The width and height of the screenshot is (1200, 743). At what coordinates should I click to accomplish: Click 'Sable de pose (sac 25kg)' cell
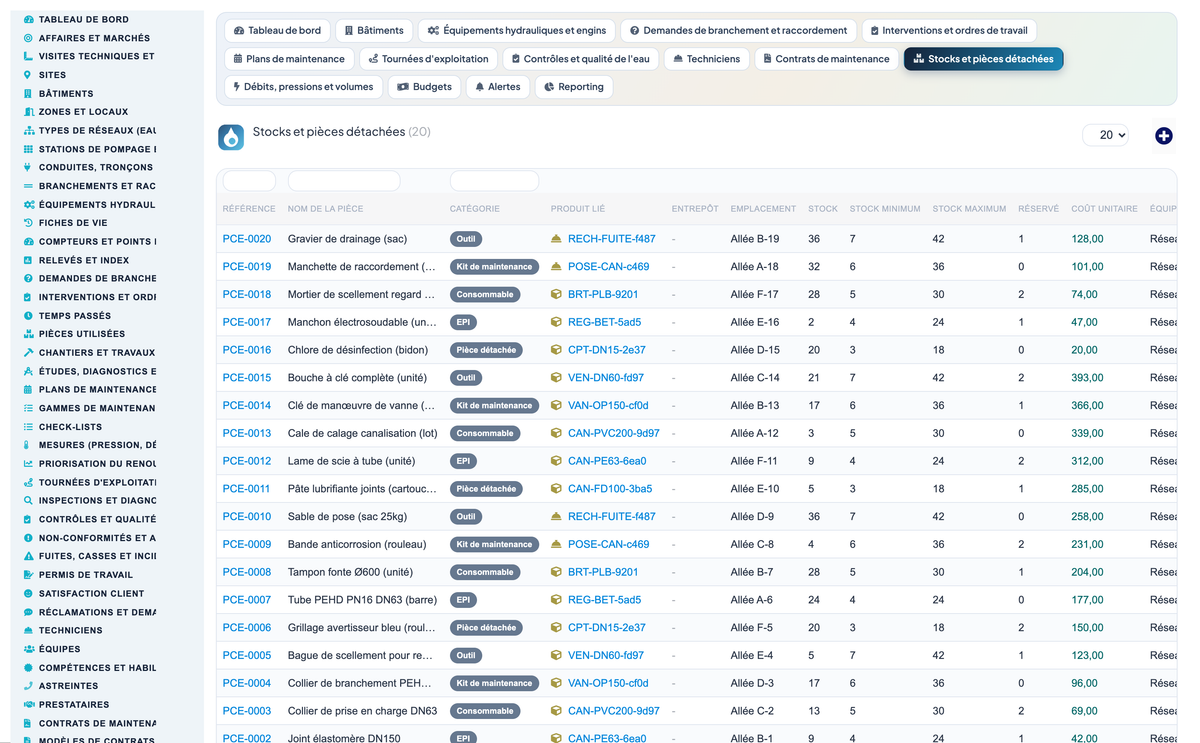346,517
